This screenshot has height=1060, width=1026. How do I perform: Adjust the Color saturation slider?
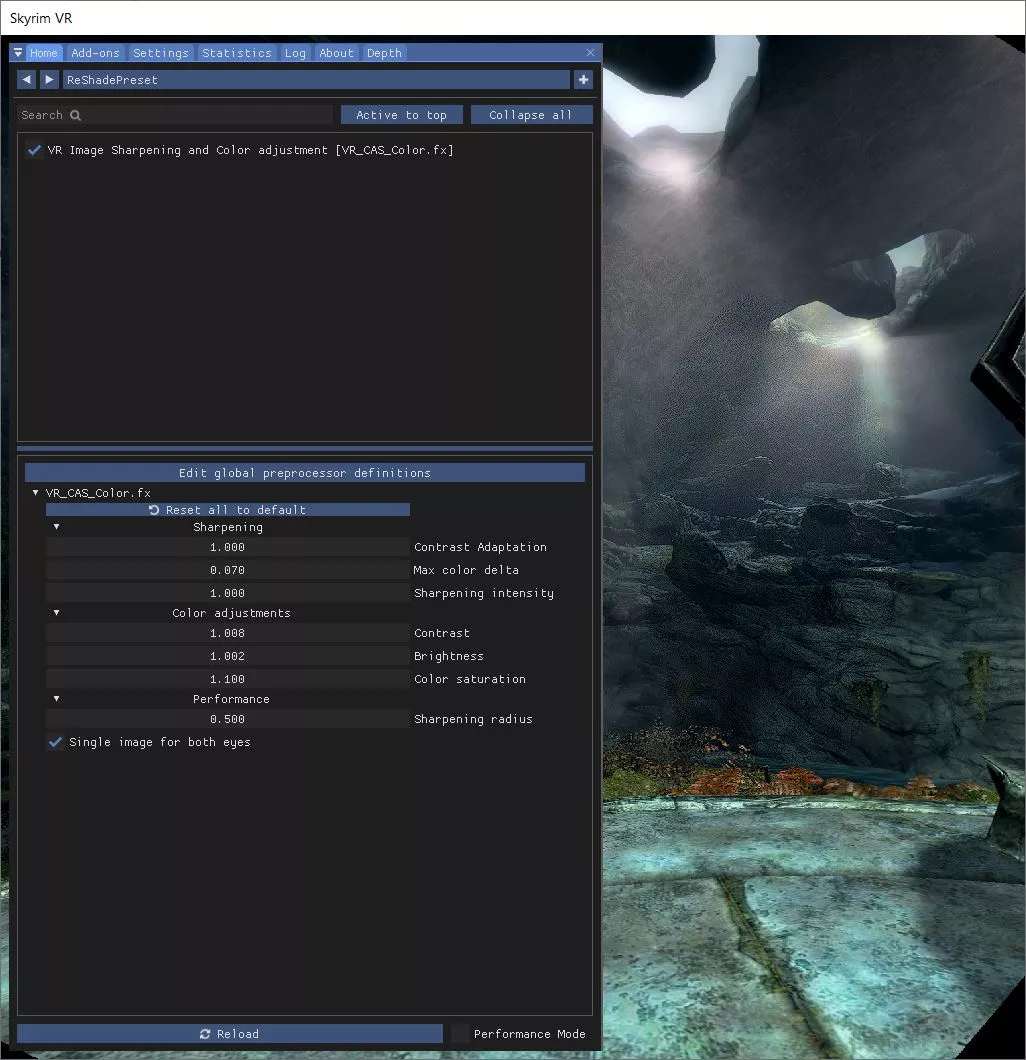point(228,679)
